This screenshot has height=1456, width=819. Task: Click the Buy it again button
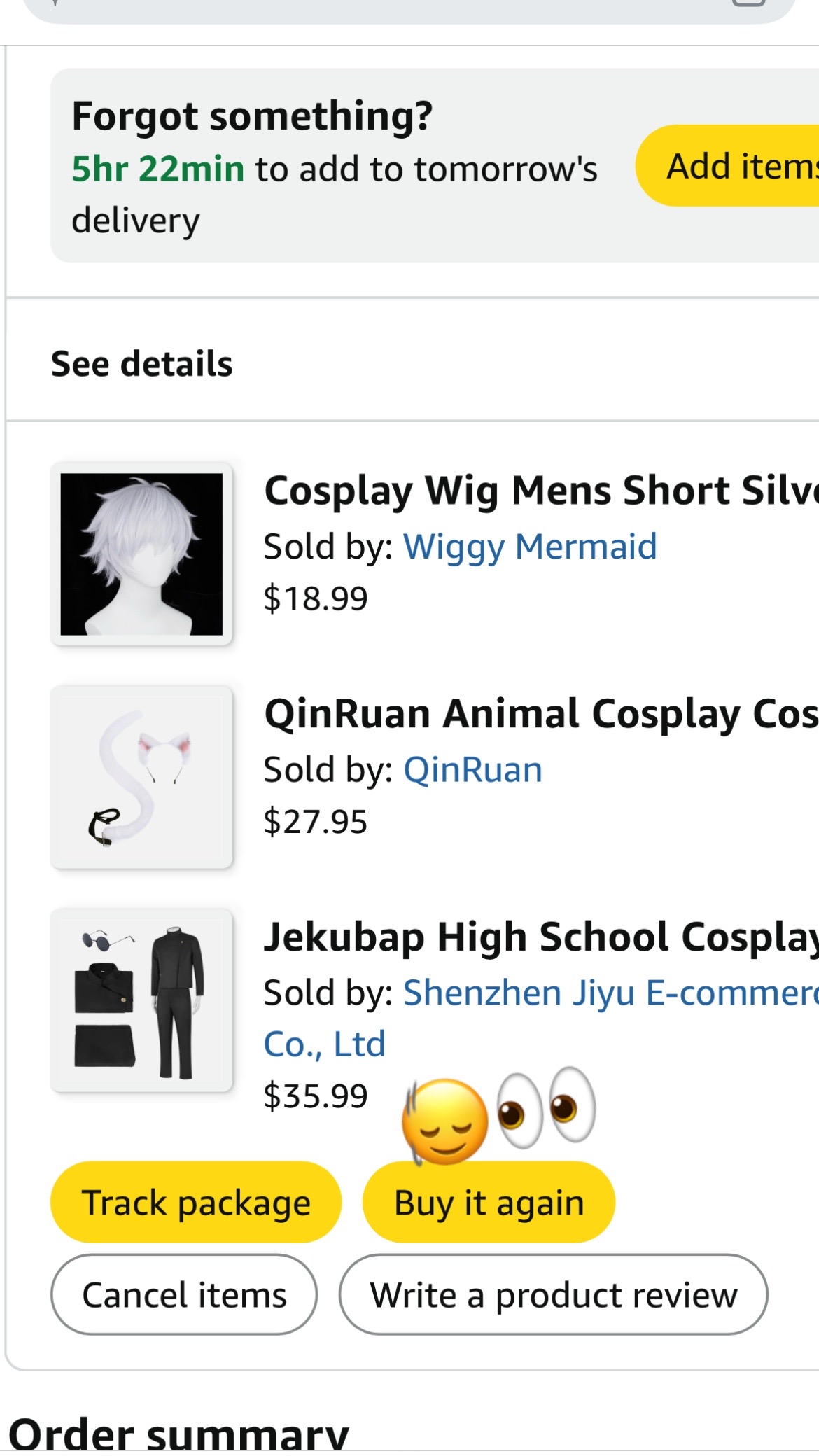pos(489,1203)
